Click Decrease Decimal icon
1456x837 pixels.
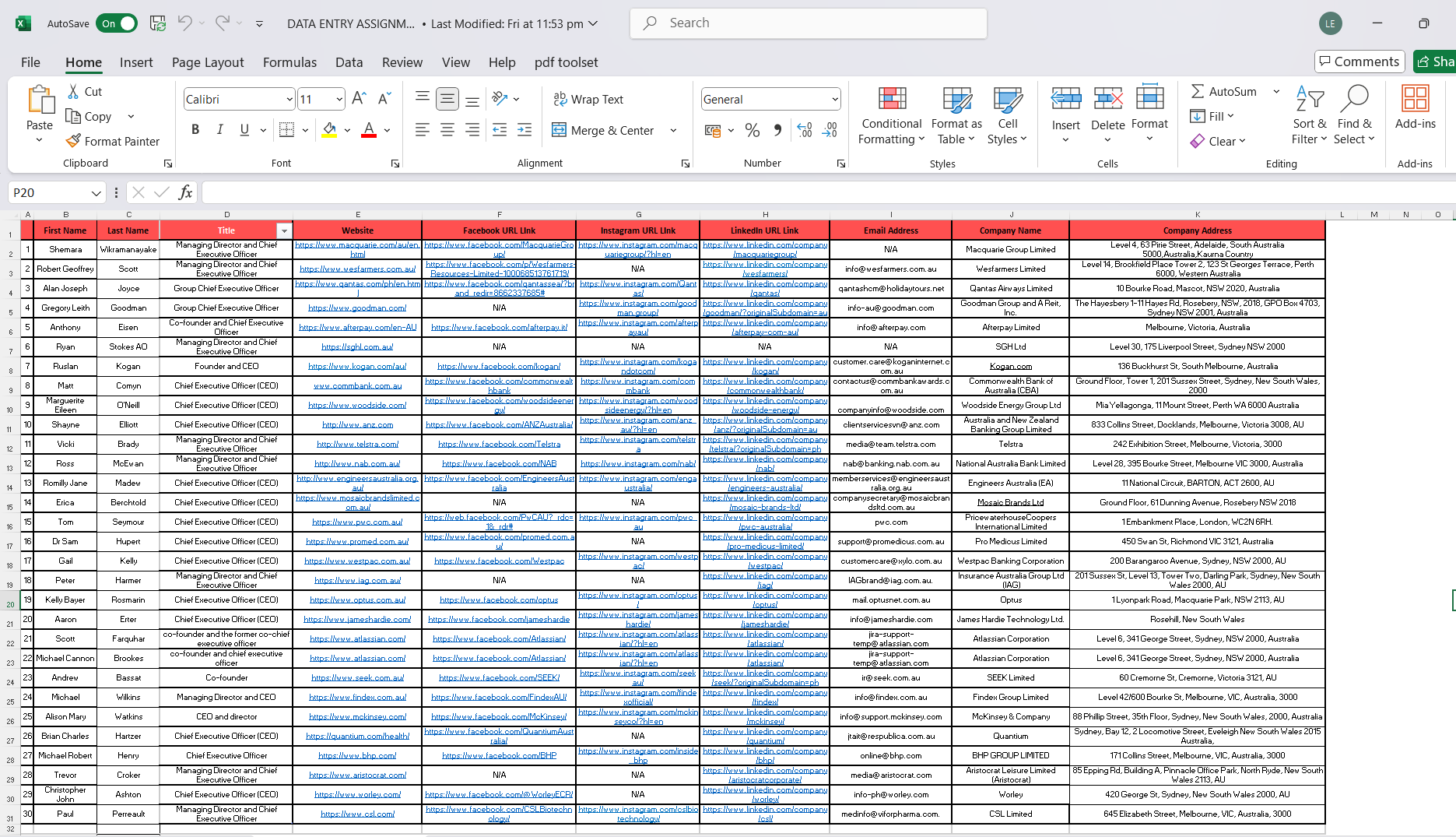click(x=830, y=130)
